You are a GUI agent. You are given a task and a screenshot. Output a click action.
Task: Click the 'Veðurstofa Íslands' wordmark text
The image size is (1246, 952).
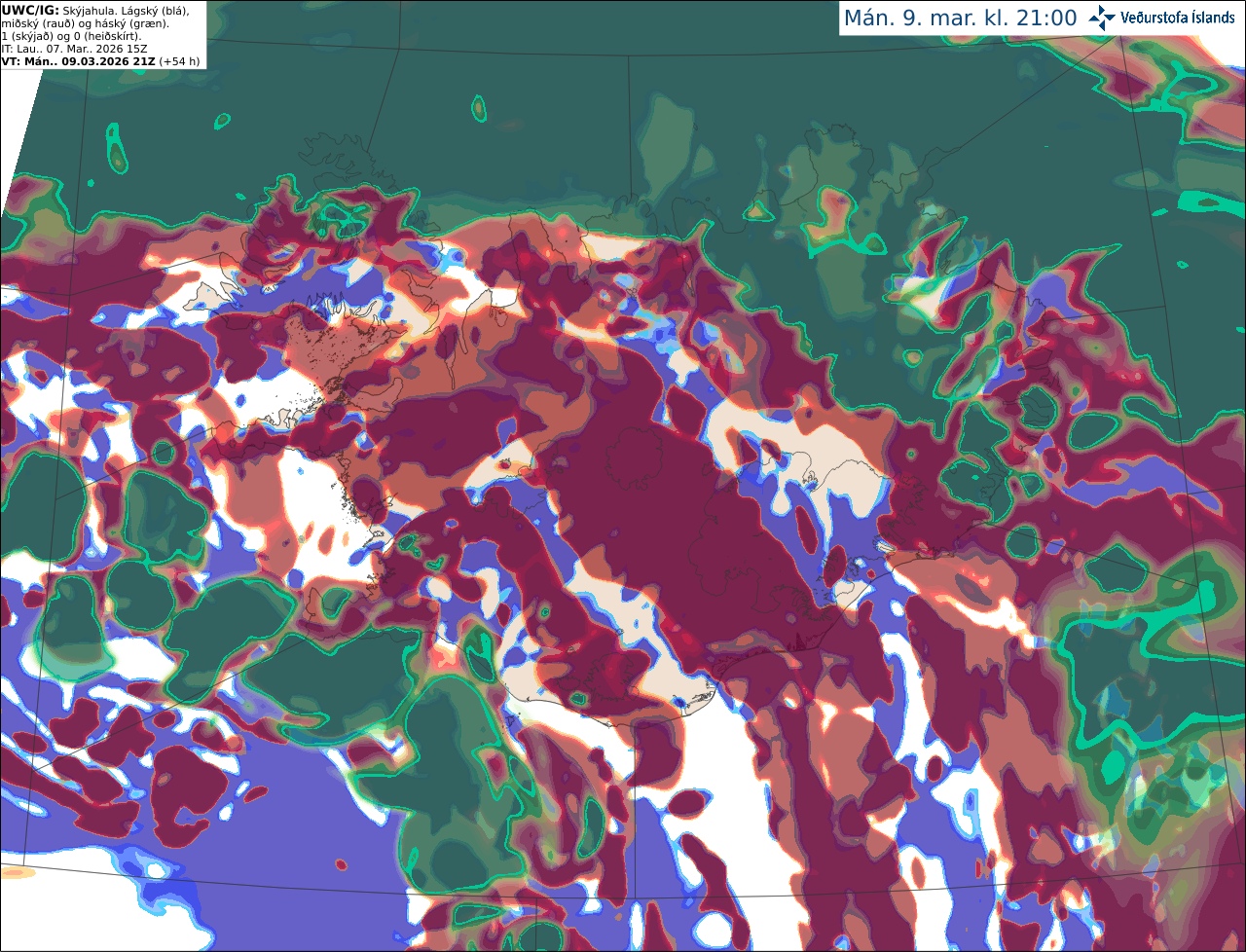(1178, 18)
